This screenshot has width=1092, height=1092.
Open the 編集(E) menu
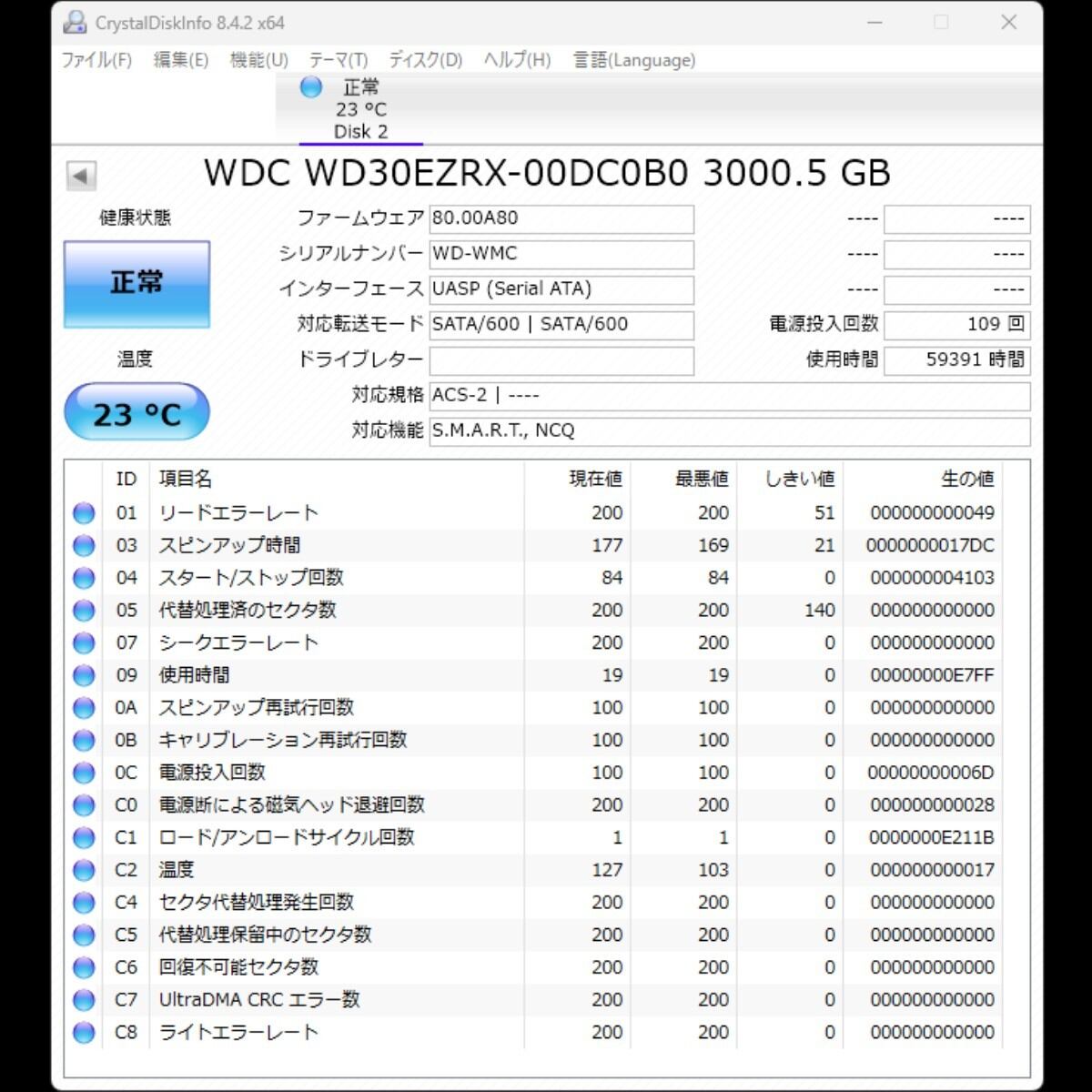(x=181, y=60)
